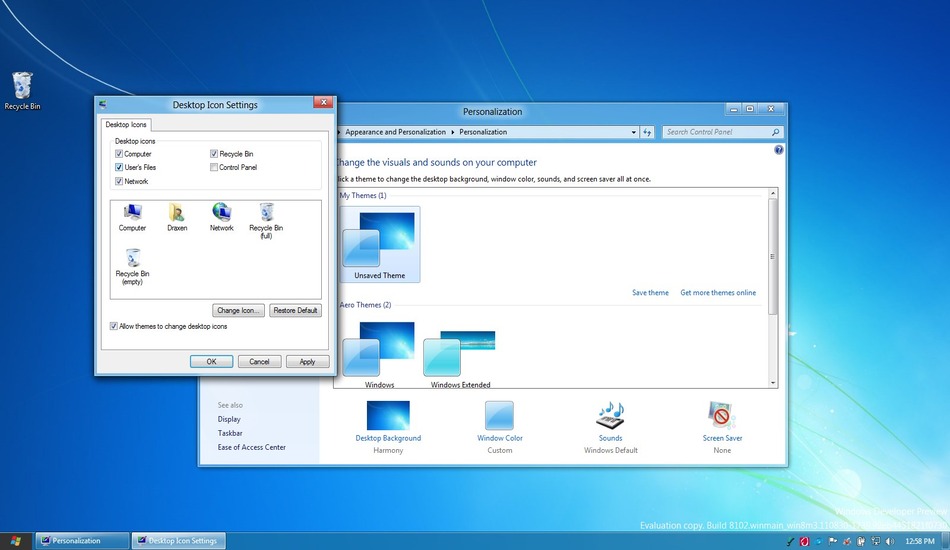Image resolution: width=950 pixels, height=550 pixels.
Task: Open the address bar history dropdown arrow
Action: point(634,132)
